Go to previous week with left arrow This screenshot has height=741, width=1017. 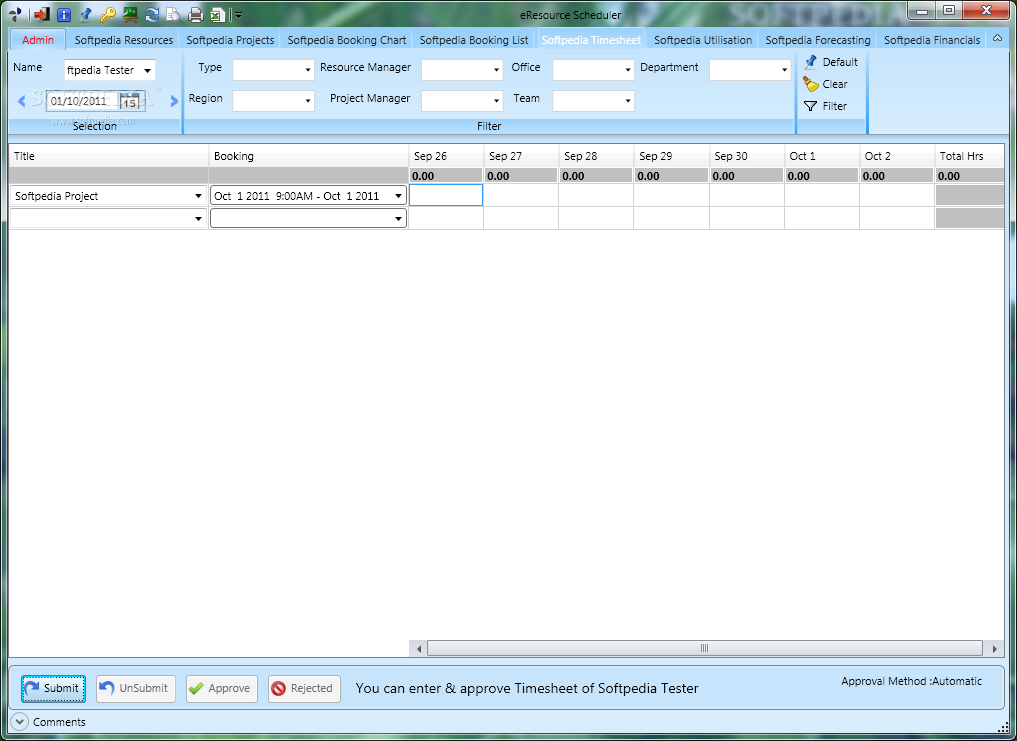(x=21, y=101)
